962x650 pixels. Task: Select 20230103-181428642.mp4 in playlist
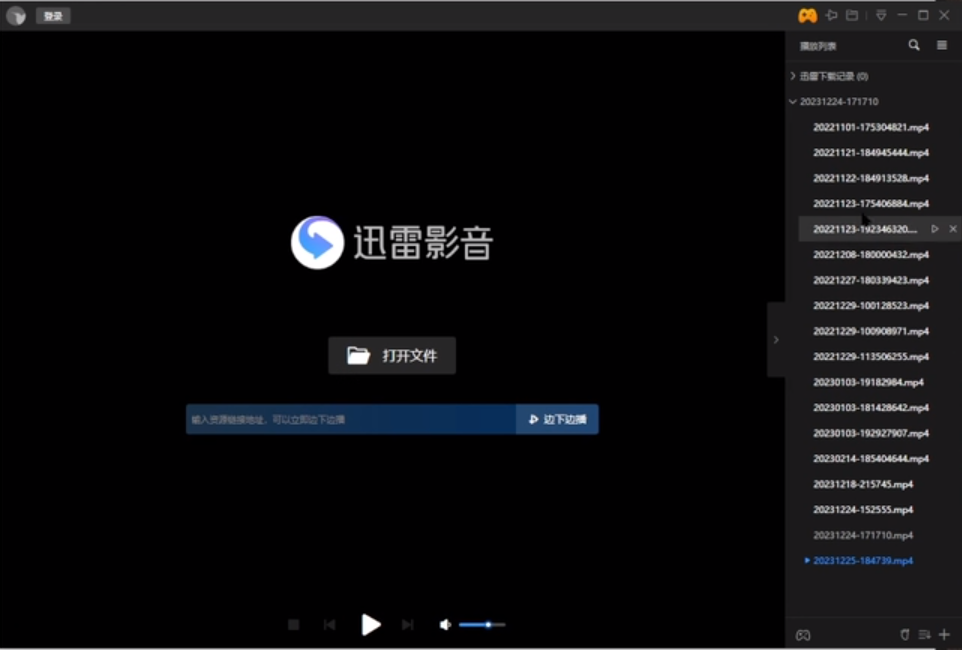[x=871, y=408]
